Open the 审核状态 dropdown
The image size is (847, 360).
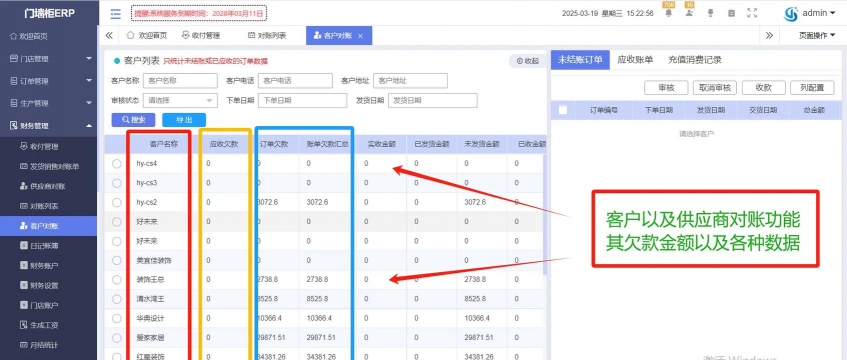tap(180, 101)
